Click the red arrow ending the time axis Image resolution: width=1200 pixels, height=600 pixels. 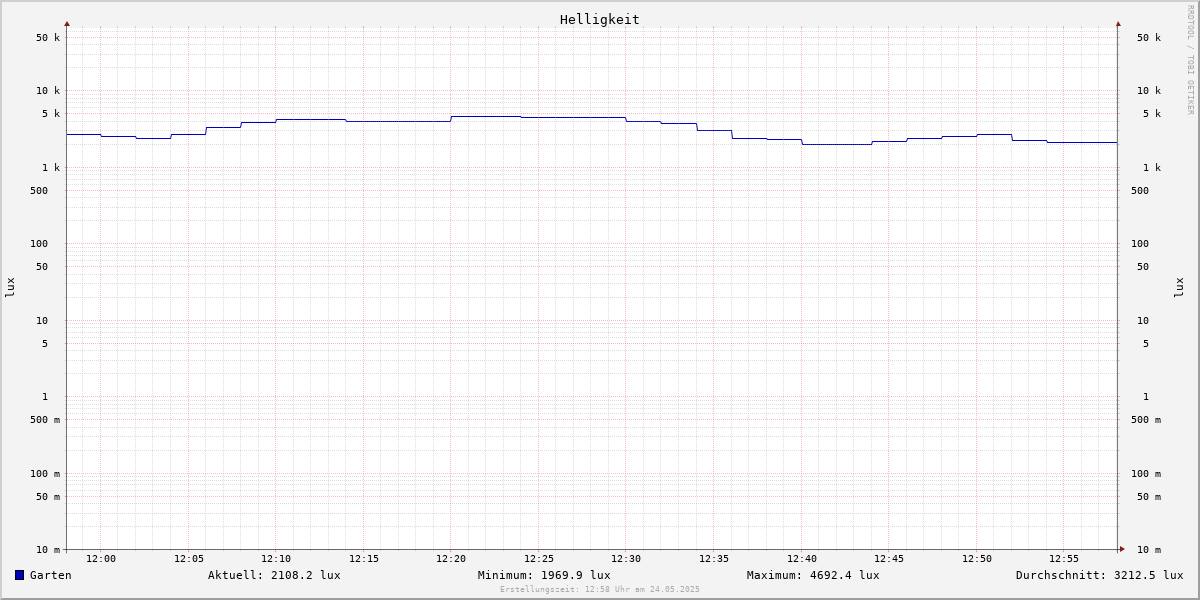1122,549
